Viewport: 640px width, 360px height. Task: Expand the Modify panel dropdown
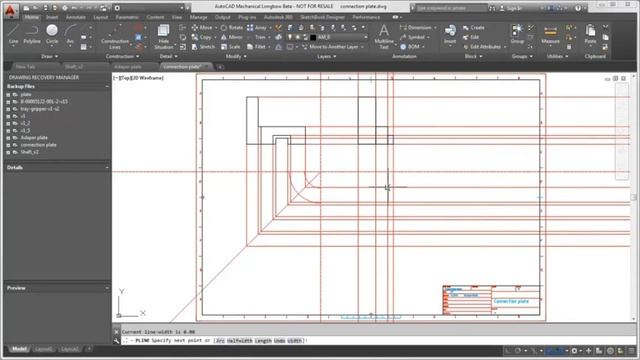pyautogui.click(x=236, y=56)
